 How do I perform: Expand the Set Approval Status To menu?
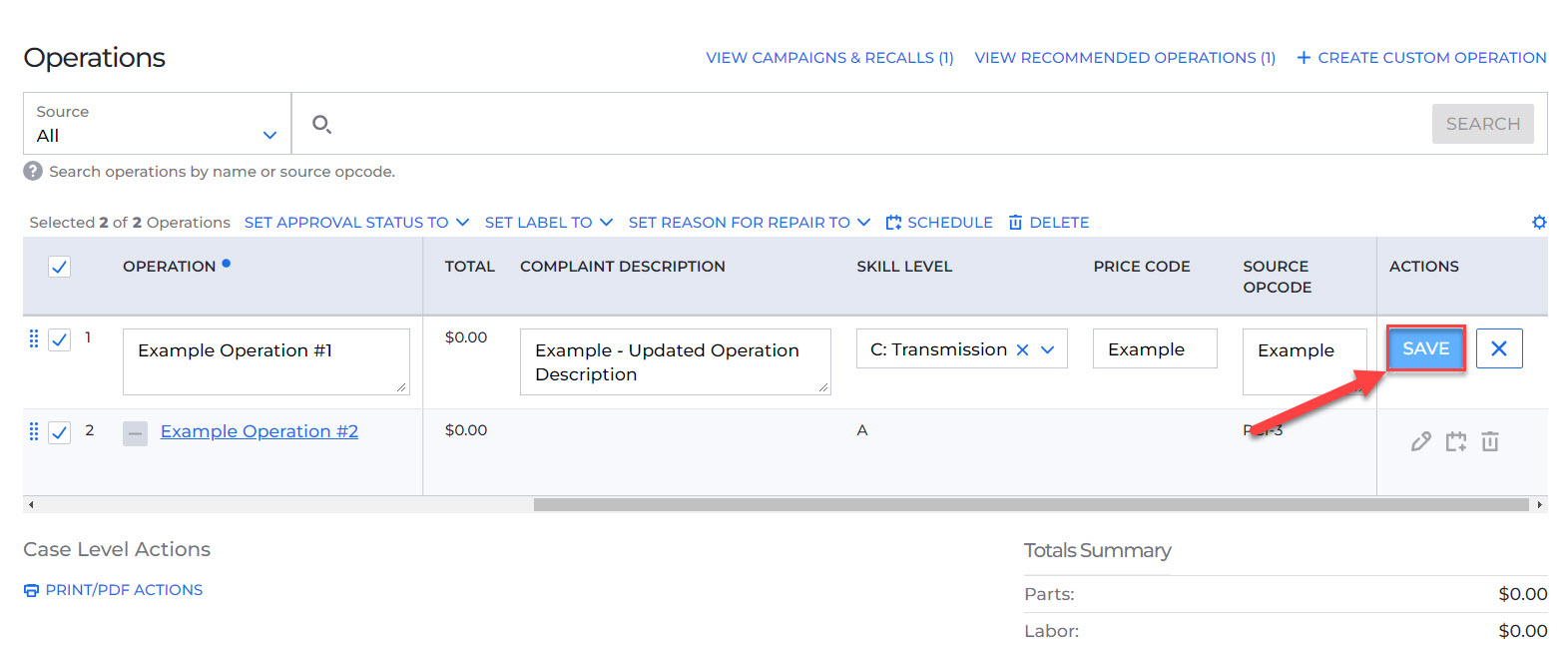355,222
